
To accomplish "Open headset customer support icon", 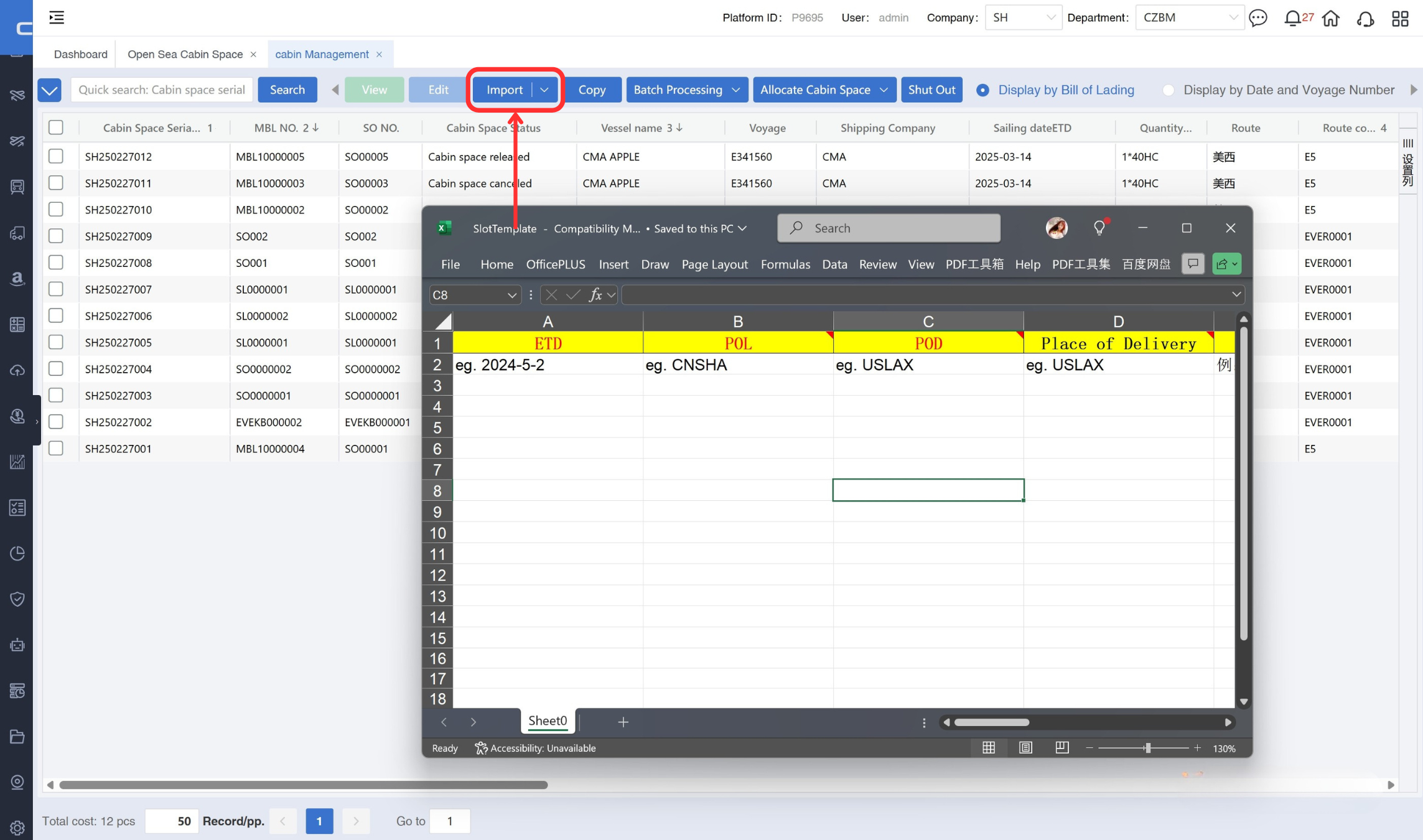I will click(1366, 19).
